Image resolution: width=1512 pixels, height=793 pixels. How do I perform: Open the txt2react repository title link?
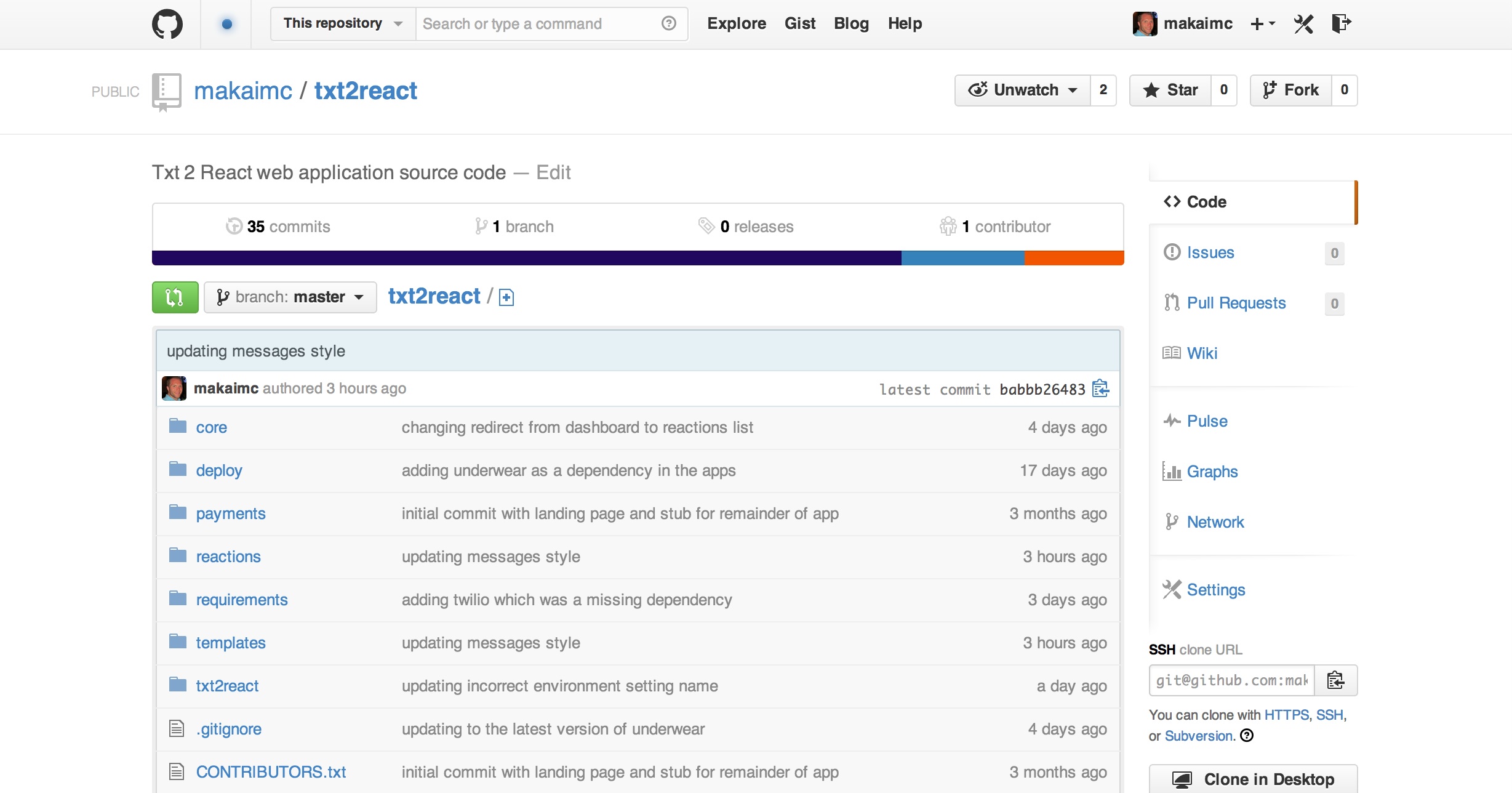[x=366, y=91]
